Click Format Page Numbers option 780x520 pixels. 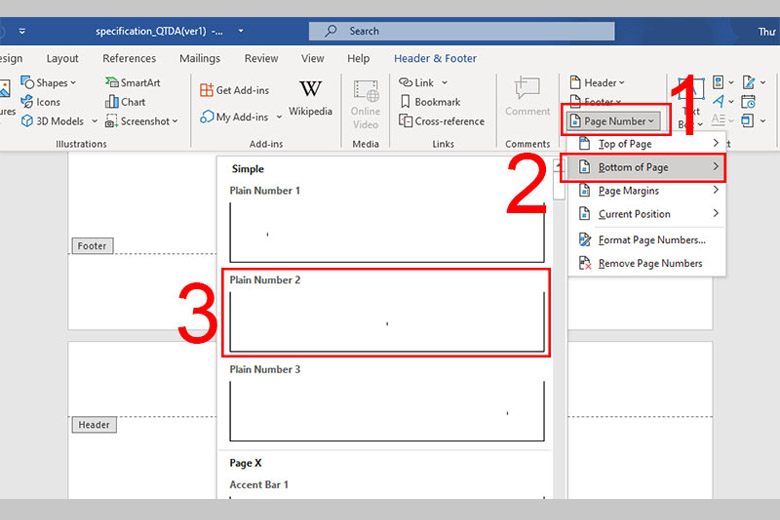point(651,240)
